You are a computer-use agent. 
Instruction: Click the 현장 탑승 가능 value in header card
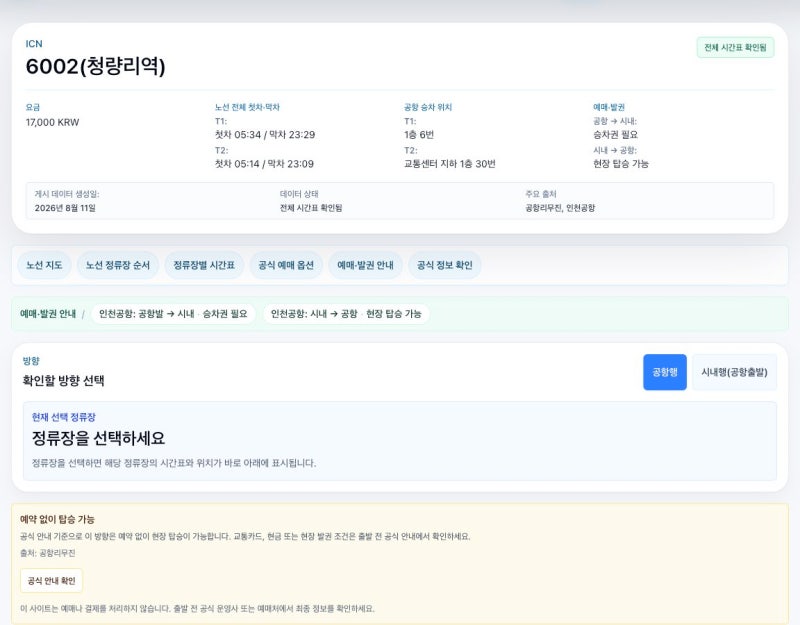coord(620,164)
